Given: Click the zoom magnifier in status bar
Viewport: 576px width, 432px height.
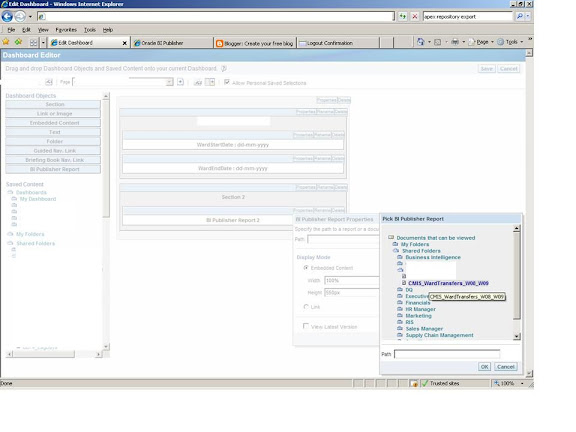Looking at the screenshot, I should (497, 384).
